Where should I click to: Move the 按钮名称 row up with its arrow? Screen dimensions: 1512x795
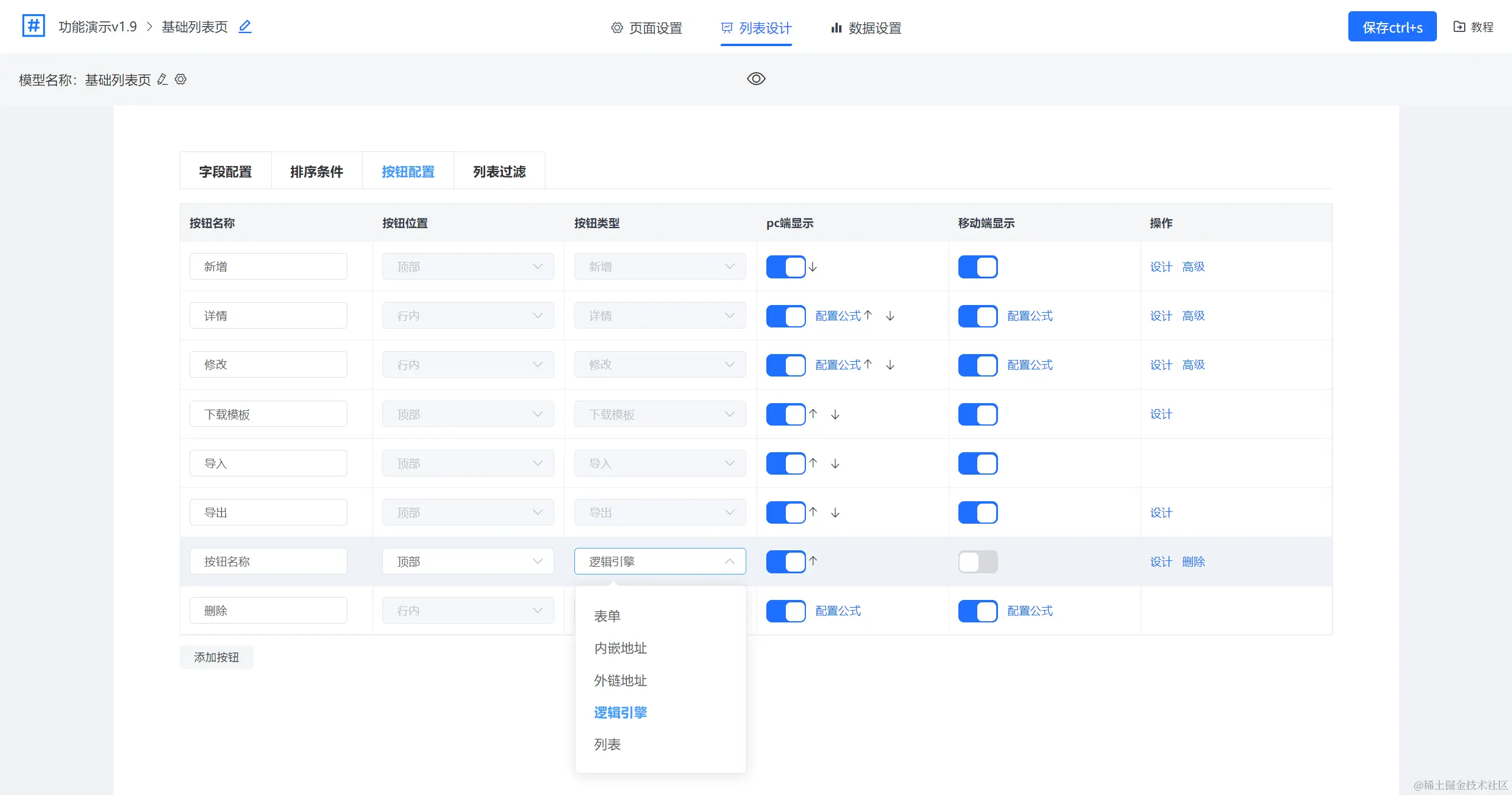(x=813, y=561)
